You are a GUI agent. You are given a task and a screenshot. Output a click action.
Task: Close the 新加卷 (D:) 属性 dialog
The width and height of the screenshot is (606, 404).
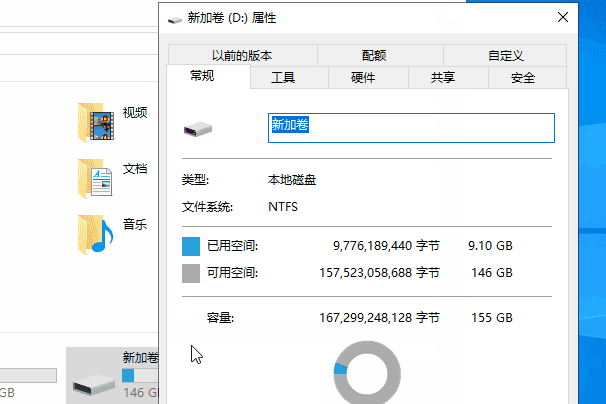(563, 17)
